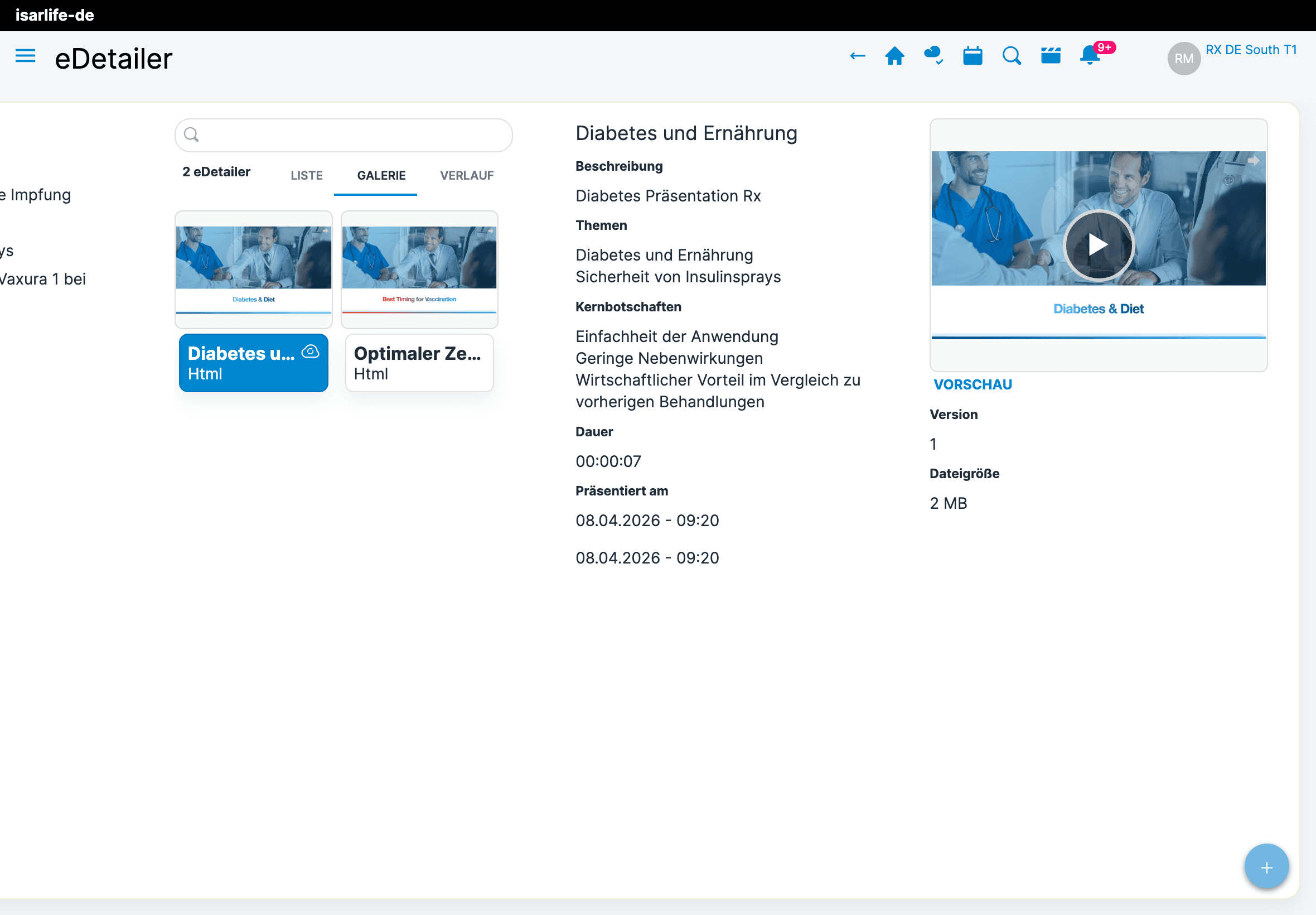Go to the home page icon
1316x915 pixels.
pyautogui.click(x=894, y=56)
